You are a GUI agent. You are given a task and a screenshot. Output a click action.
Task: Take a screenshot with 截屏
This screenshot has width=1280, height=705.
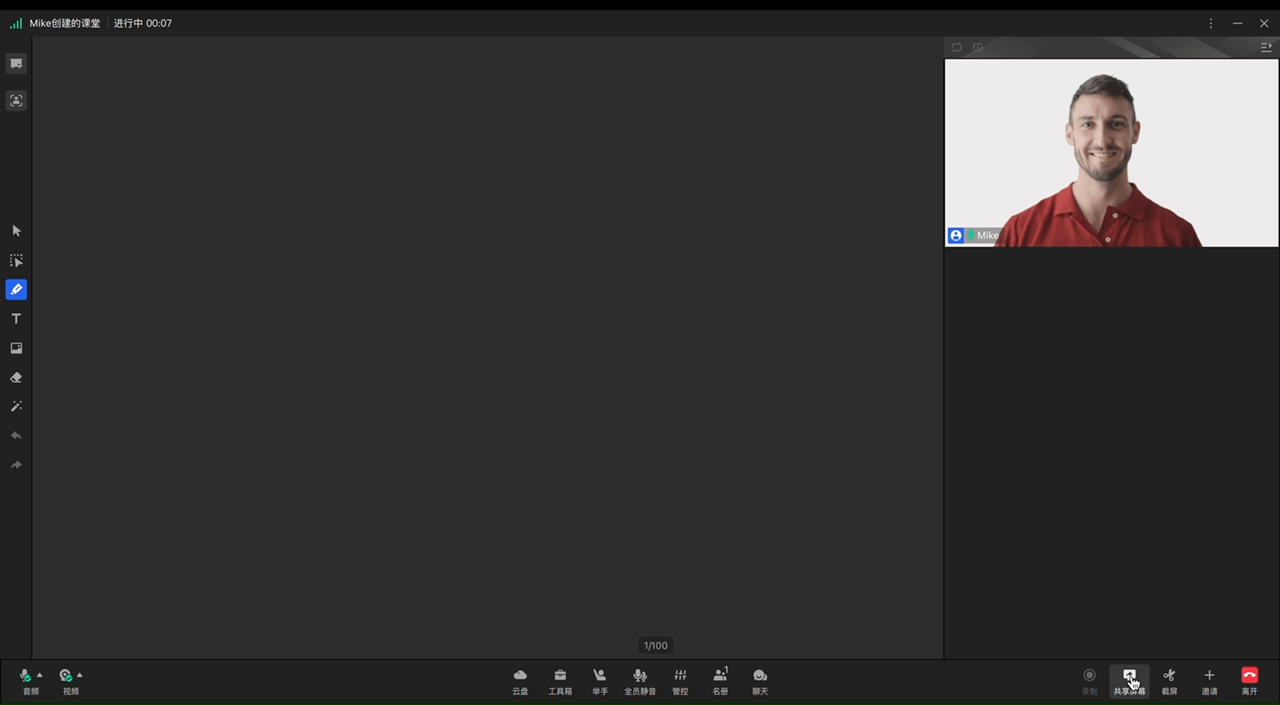pyautogui.click(x=1169, y=682)
